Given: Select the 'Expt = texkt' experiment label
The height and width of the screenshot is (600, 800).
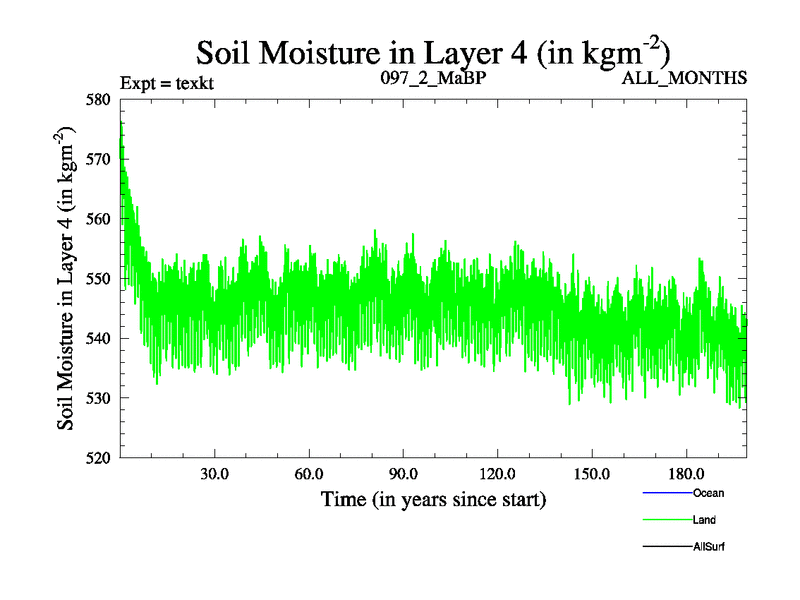Looking at the screenshot, I should [x=166, y=82].
